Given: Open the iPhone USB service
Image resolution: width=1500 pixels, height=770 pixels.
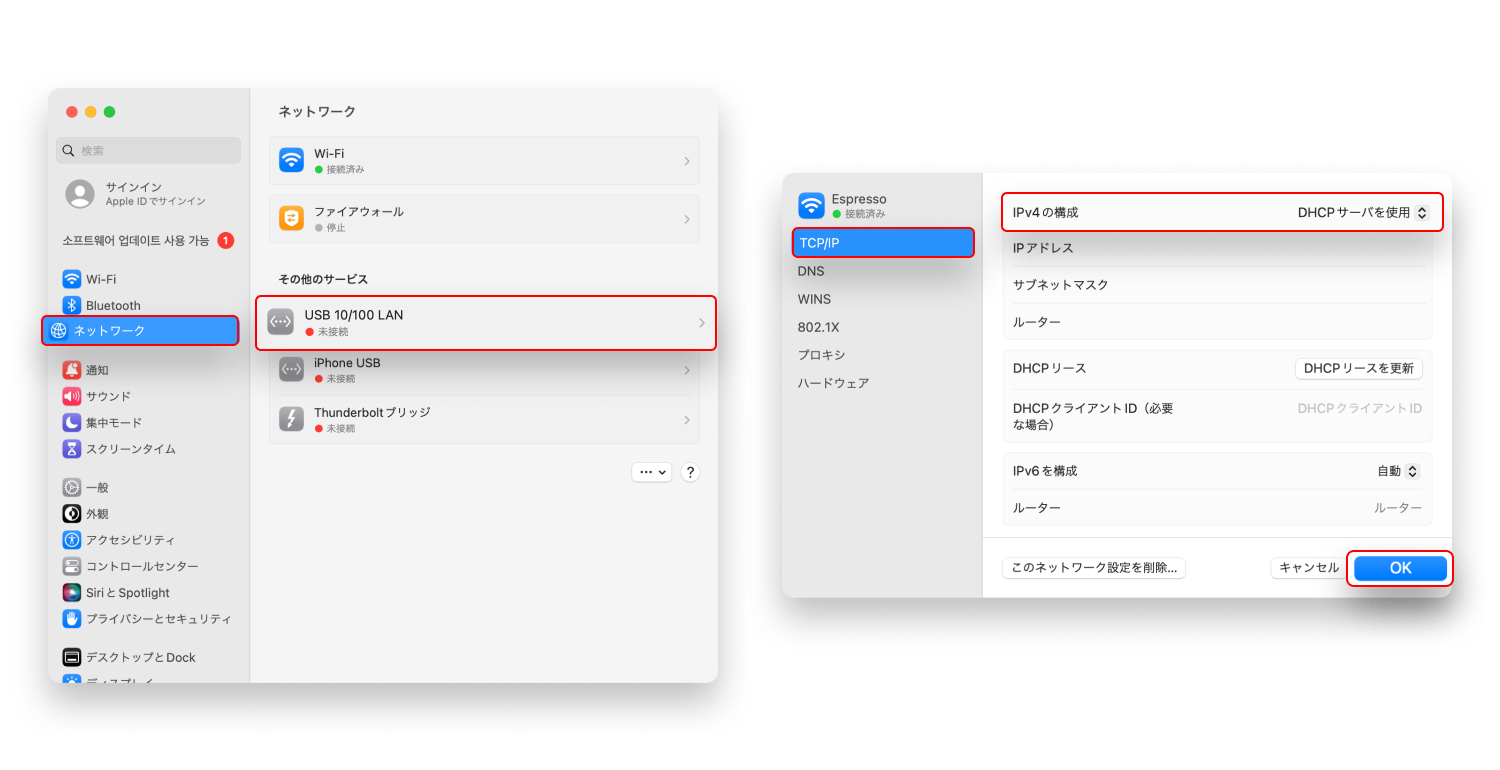Looking at the screenshot, I should [x=485, y=369].
